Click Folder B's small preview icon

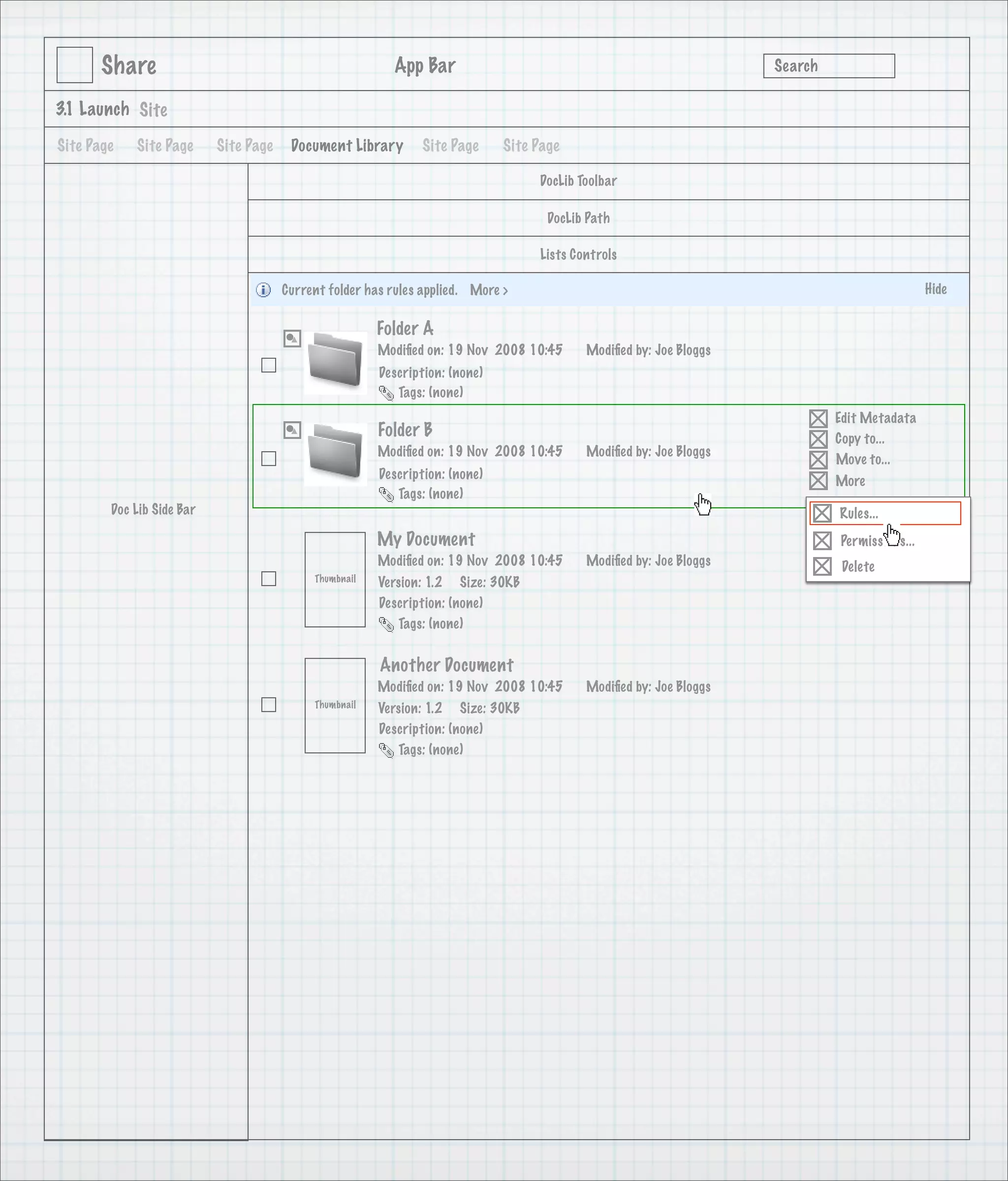[x=292, y=431]
